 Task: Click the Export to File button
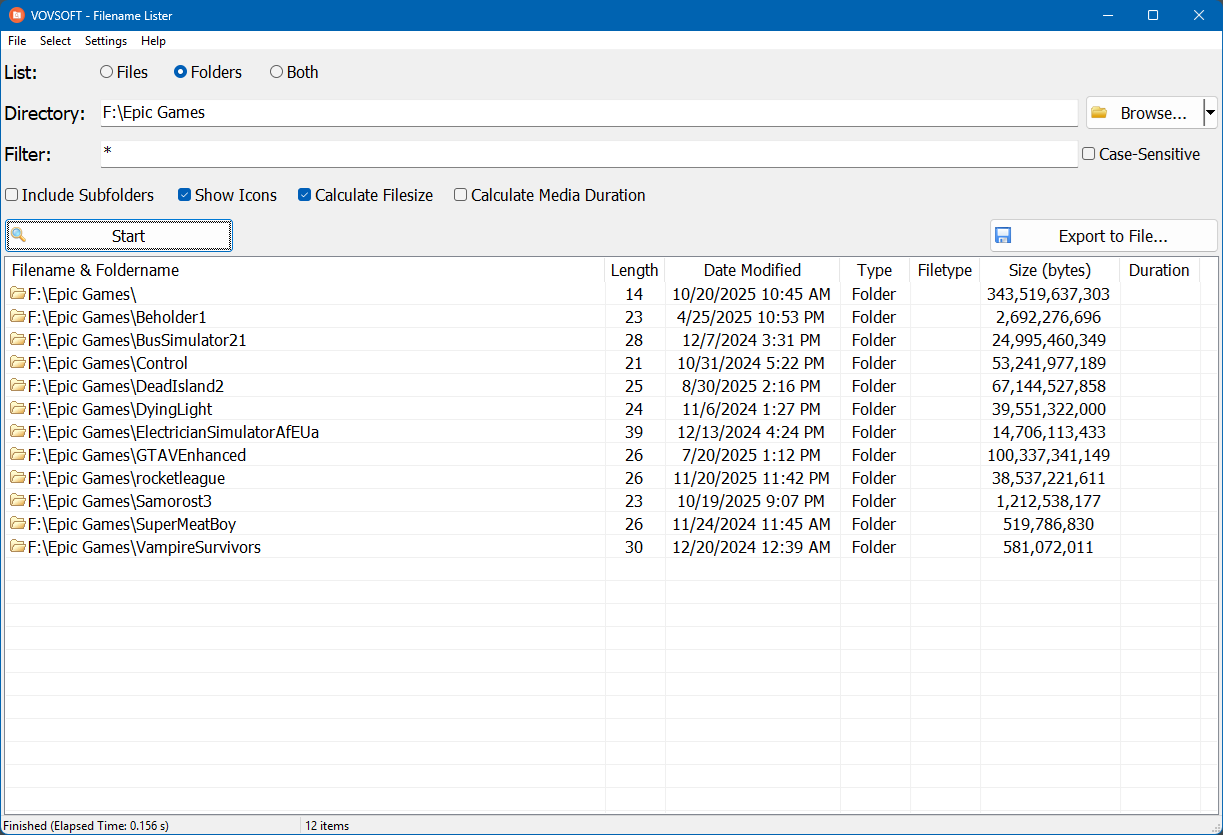tap(1103, 236)
